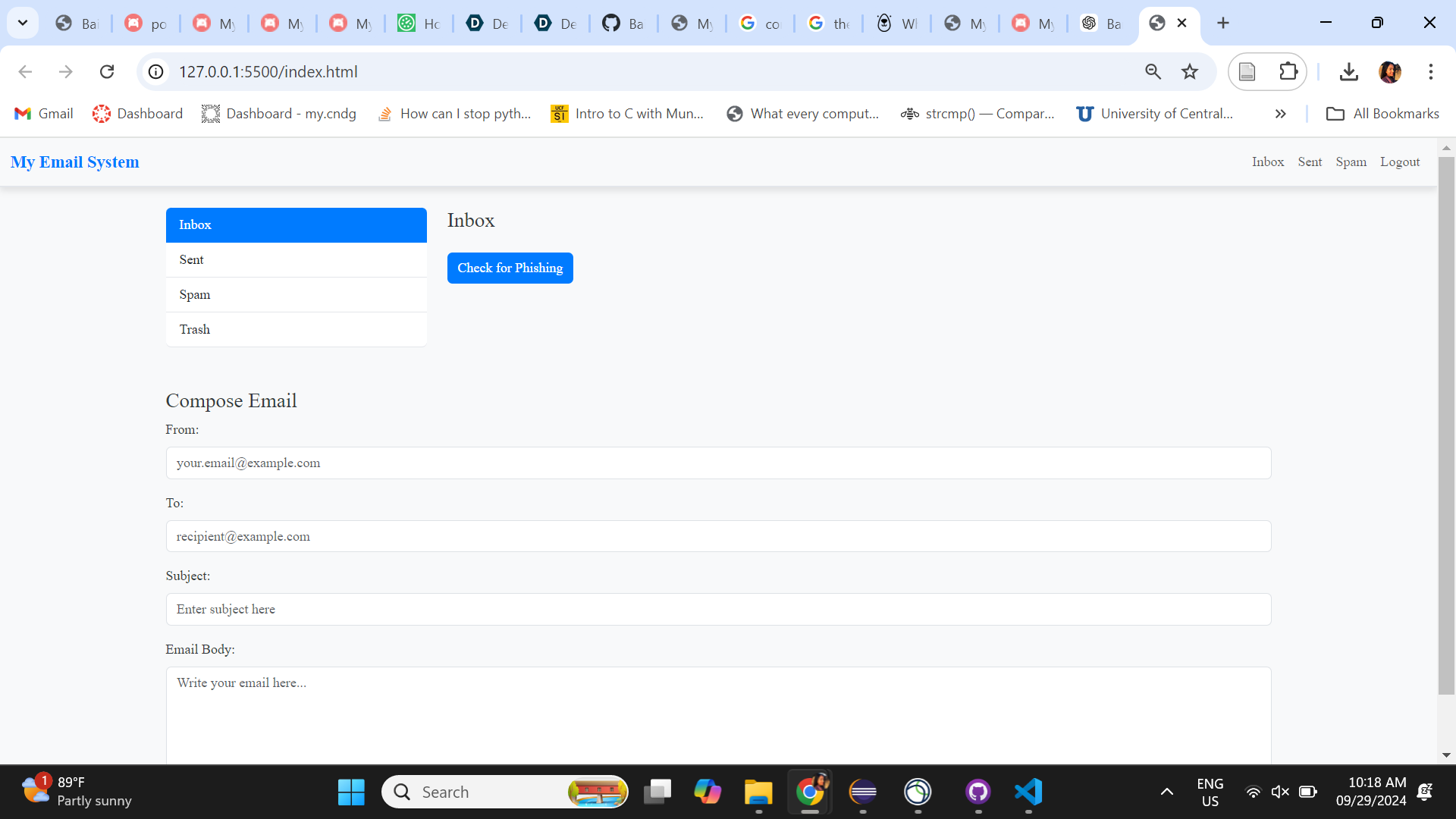Open a new browser tab with the plus button

pyautogui.click(x=1222, y=23)
